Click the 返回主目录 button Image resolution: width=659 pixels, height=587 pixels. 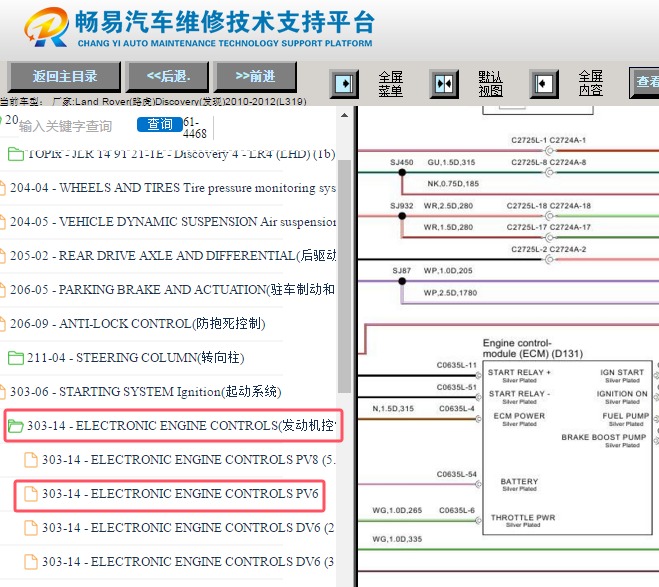tap(64, 76)
